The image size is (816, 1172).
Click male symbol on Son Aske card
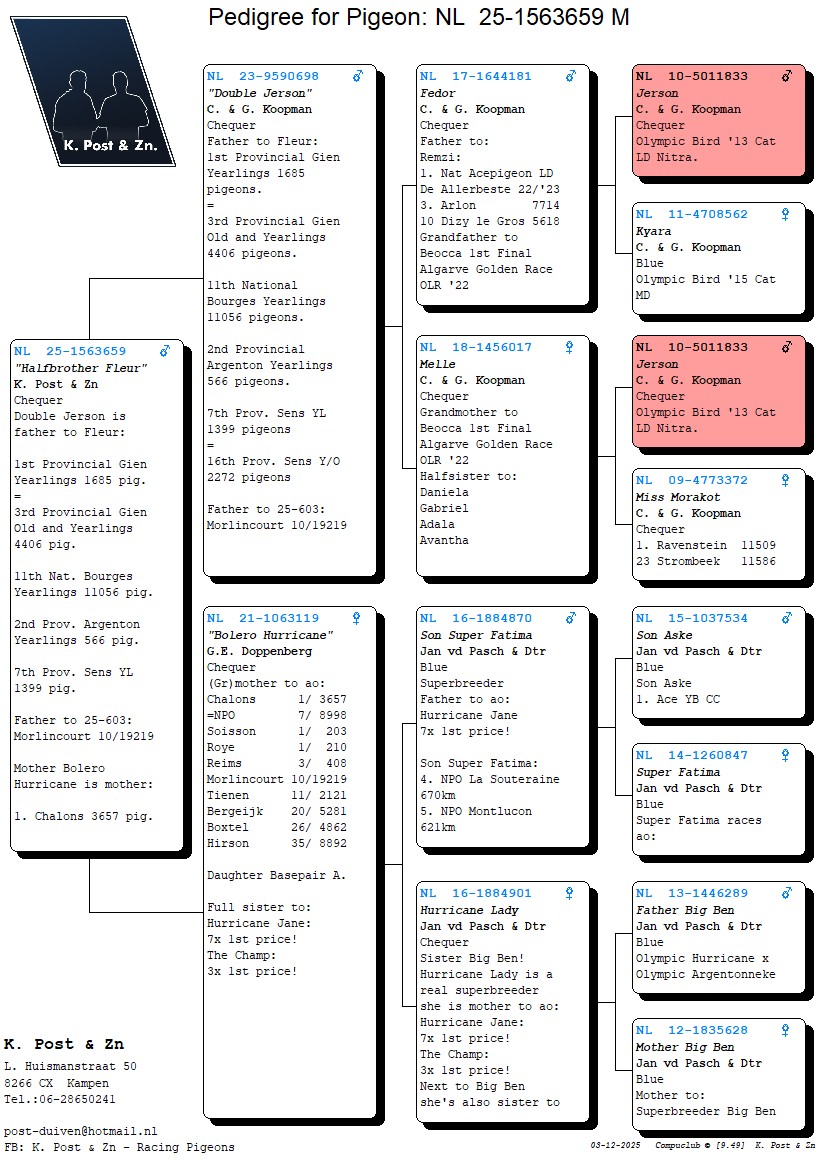[786, 618]
